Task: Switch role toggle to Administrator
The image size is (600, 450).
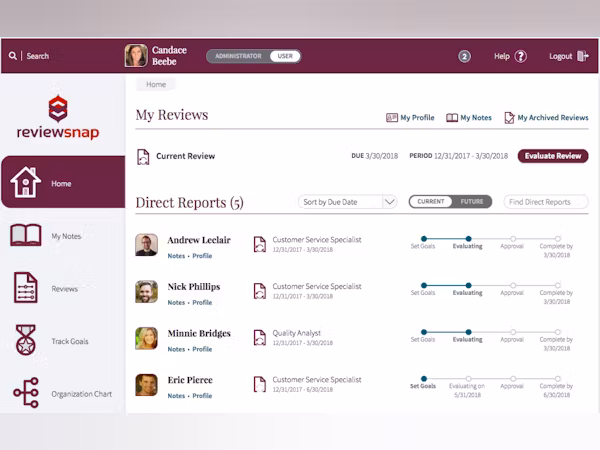Action: 238,56
